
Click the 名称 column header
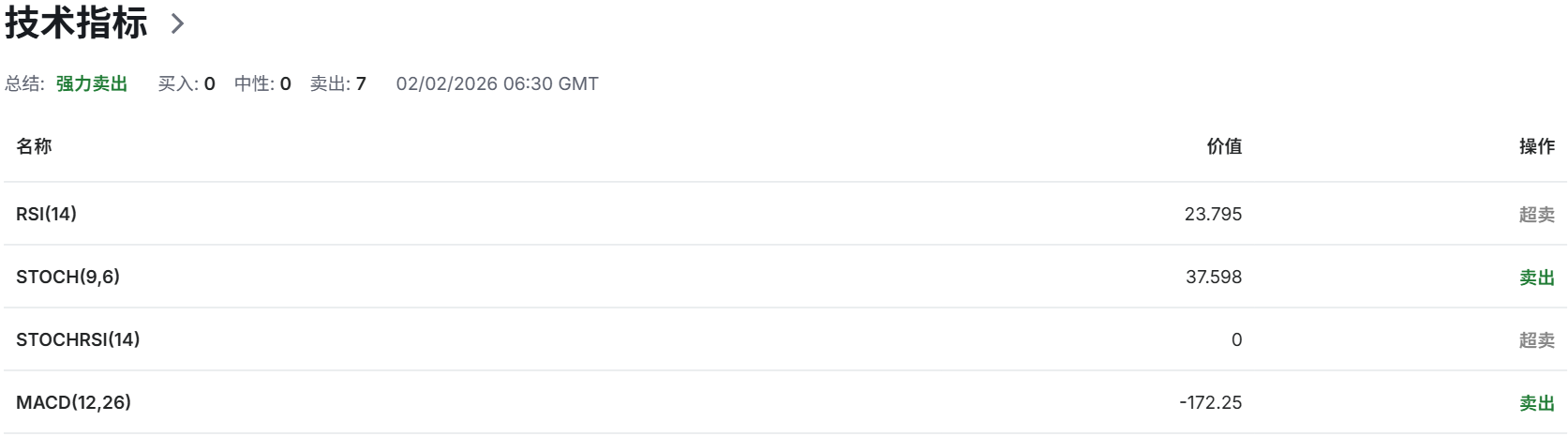click(34, 146)
